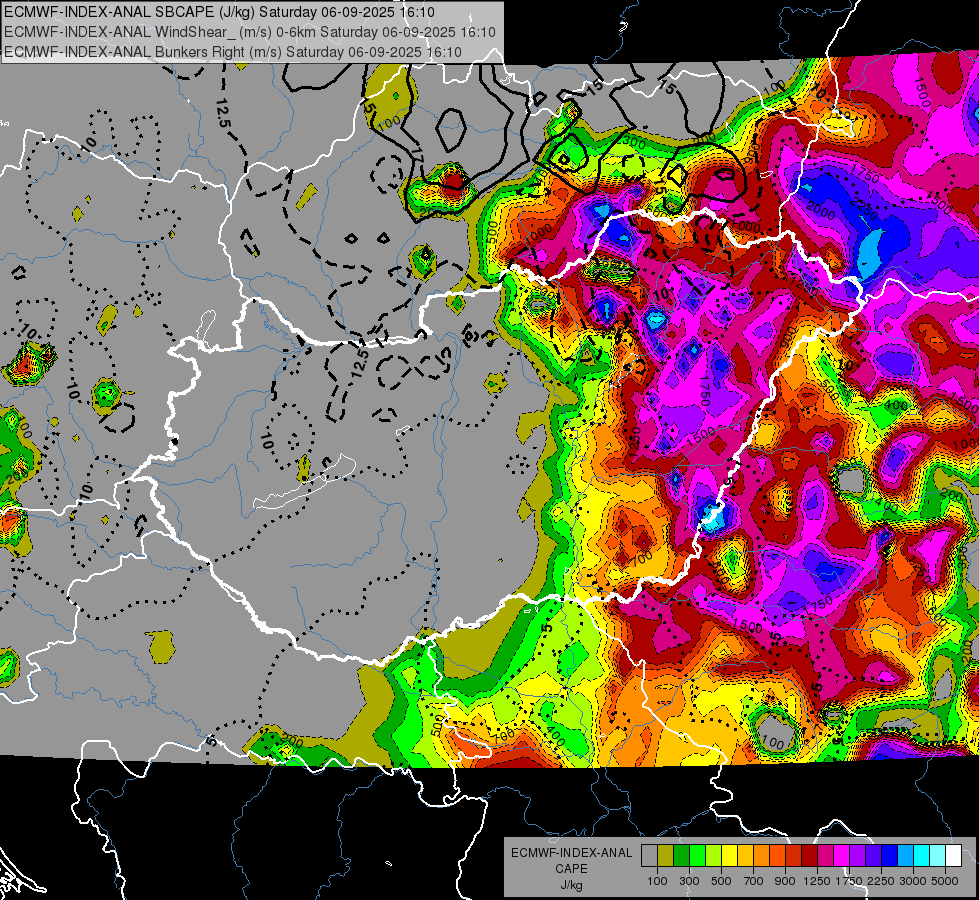Select the pale cyan swatch left of 5000
Viewport: 979px width, 900px height.
[x=938, y=856]
